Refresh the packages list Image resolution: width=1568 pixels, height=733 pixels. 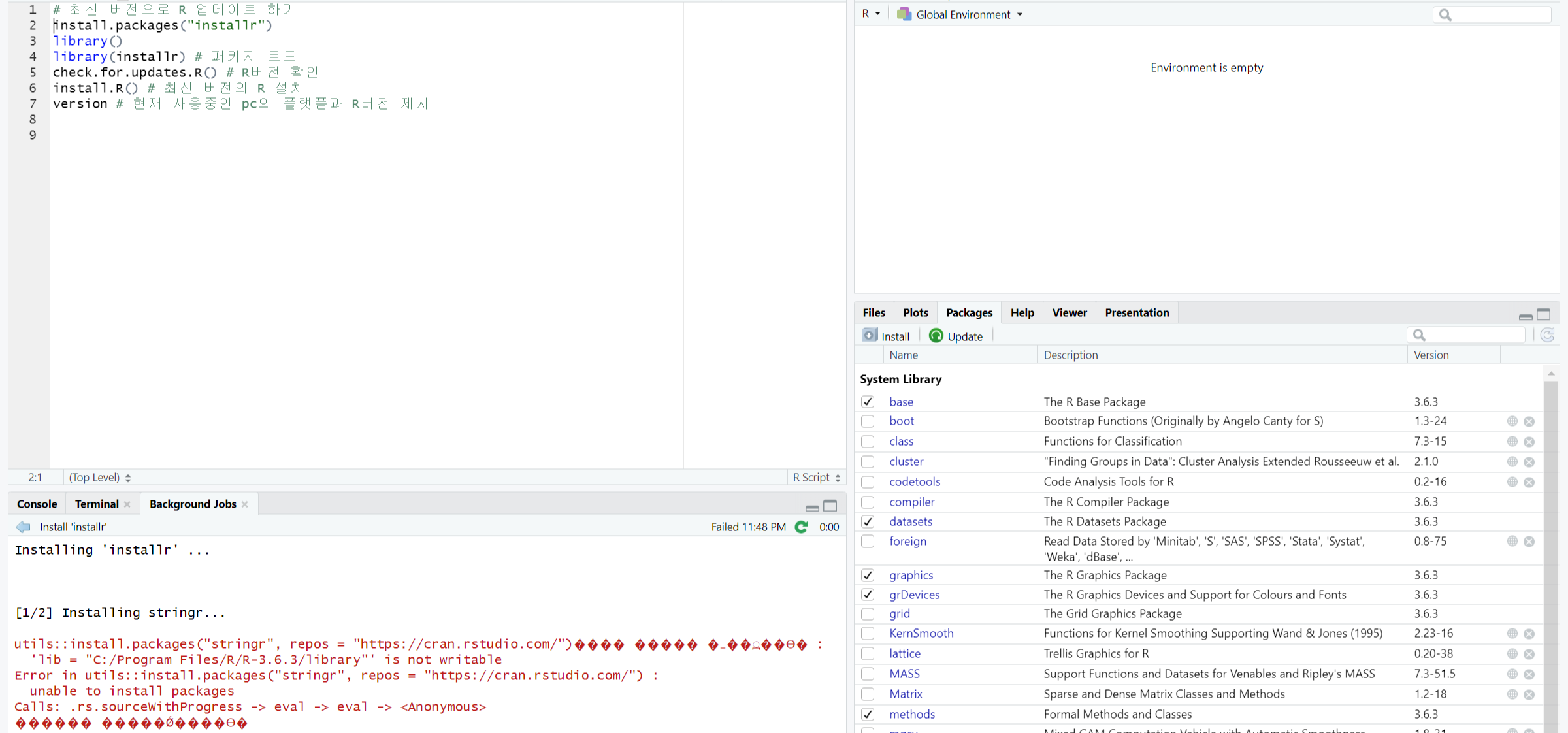1547,335
